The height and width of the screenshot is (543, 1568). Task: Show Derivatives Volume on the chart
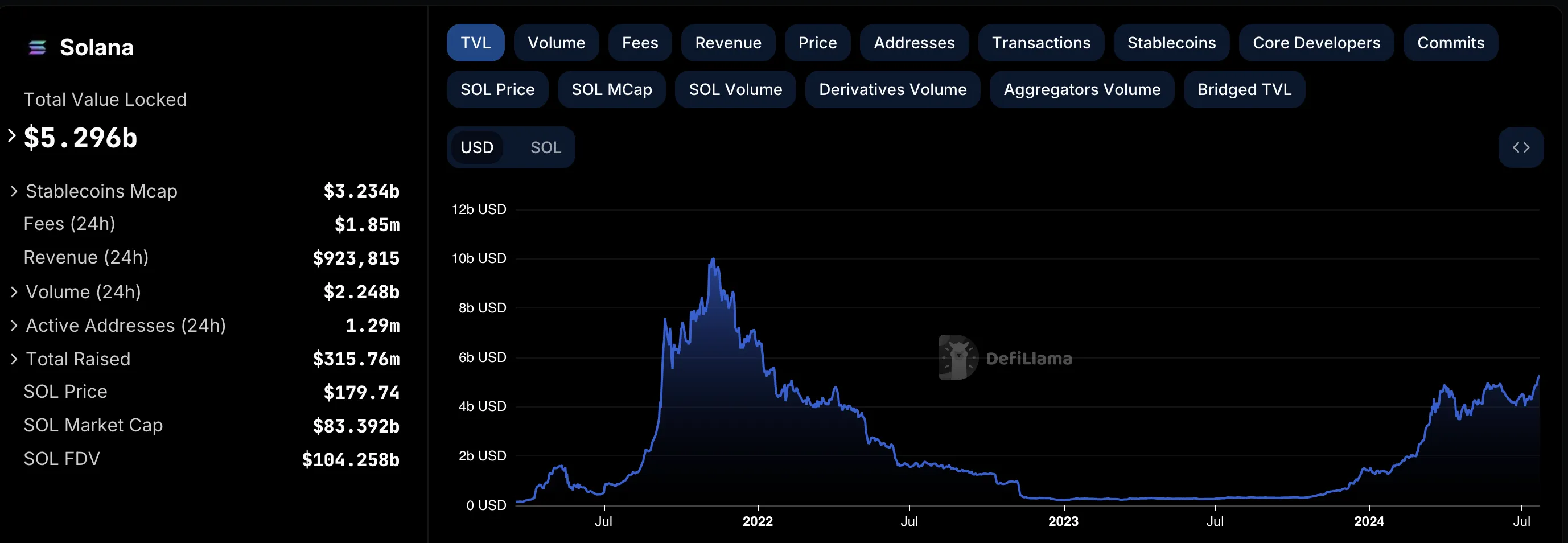tap(892, 89)
